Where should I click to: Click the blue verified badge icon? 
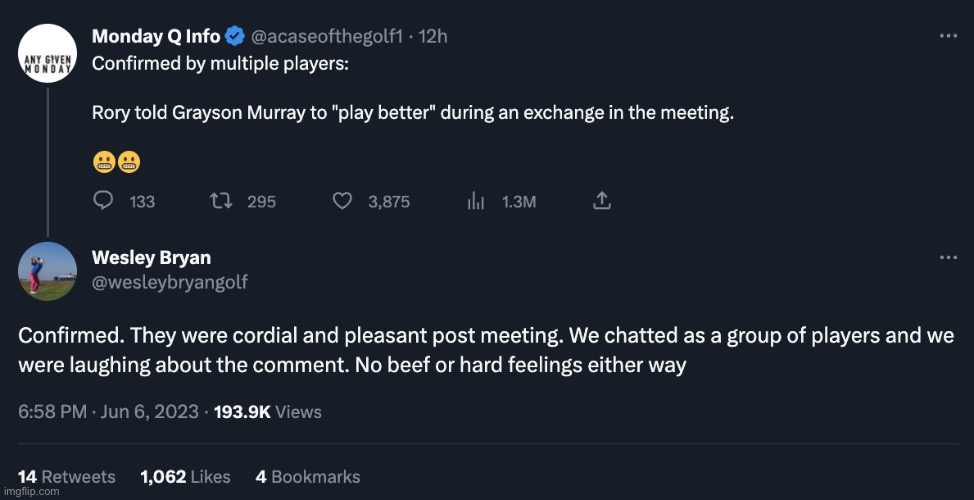click(235, 37)
